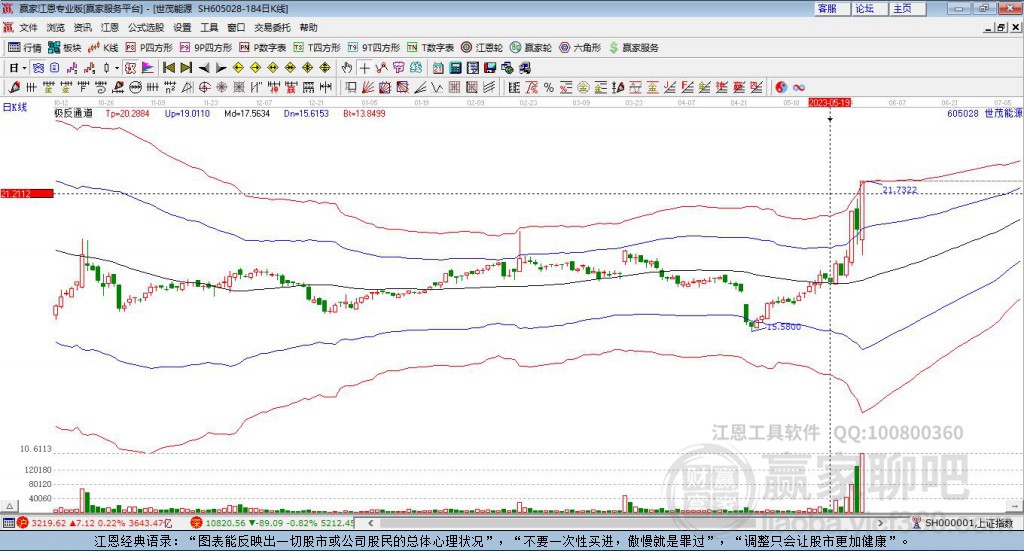Click the 客服 button in title bar
This screenshot has width=1024, height=551.
tap(832, 8)
